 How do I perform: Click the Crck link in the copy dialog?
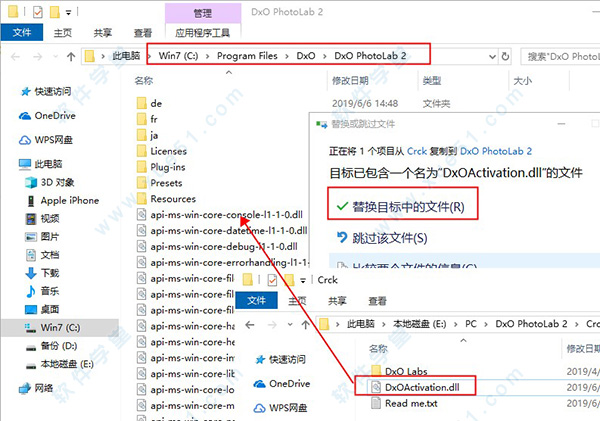[x=417, y=151]
